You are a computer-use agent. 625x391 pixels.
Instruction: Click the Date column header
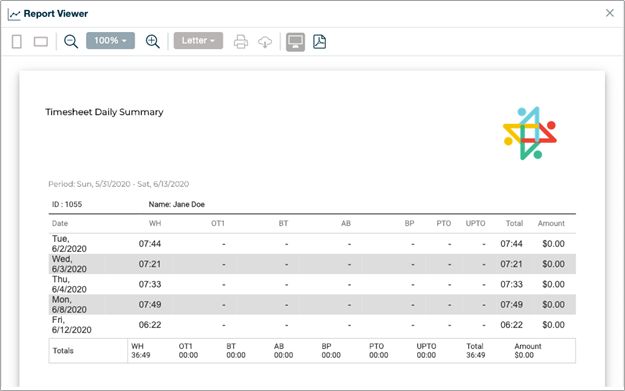point(60,224)
